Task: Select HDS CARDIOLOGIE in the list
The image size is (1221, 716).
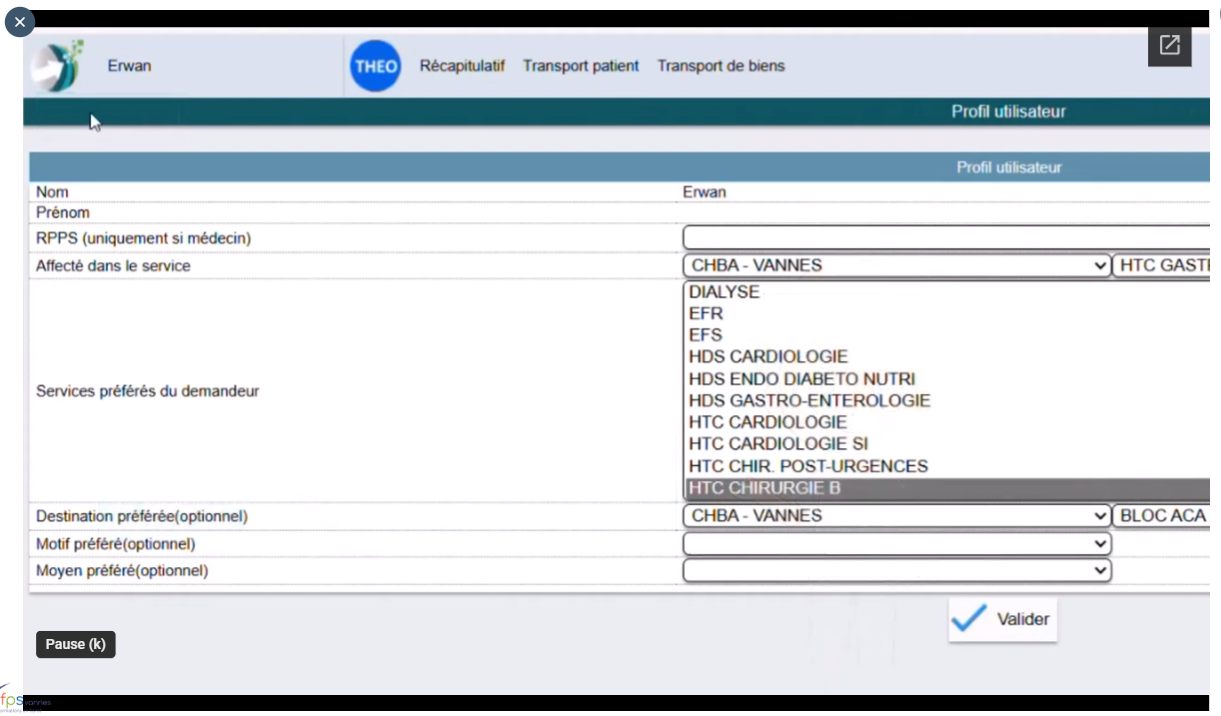Action: (x=768, y=357)
